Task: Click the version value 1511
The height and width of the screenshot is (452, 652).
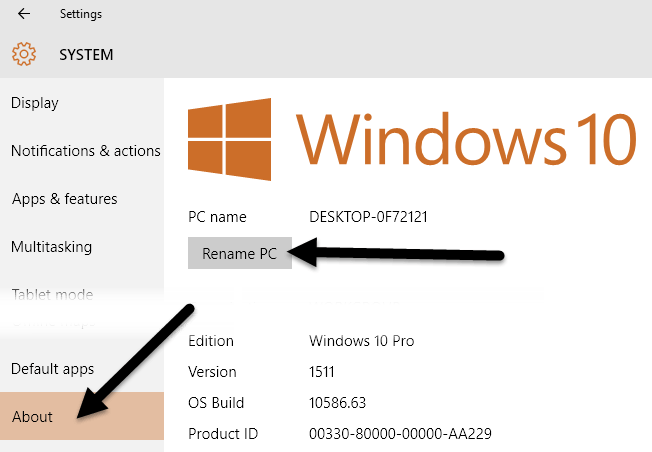Action: 321,372
